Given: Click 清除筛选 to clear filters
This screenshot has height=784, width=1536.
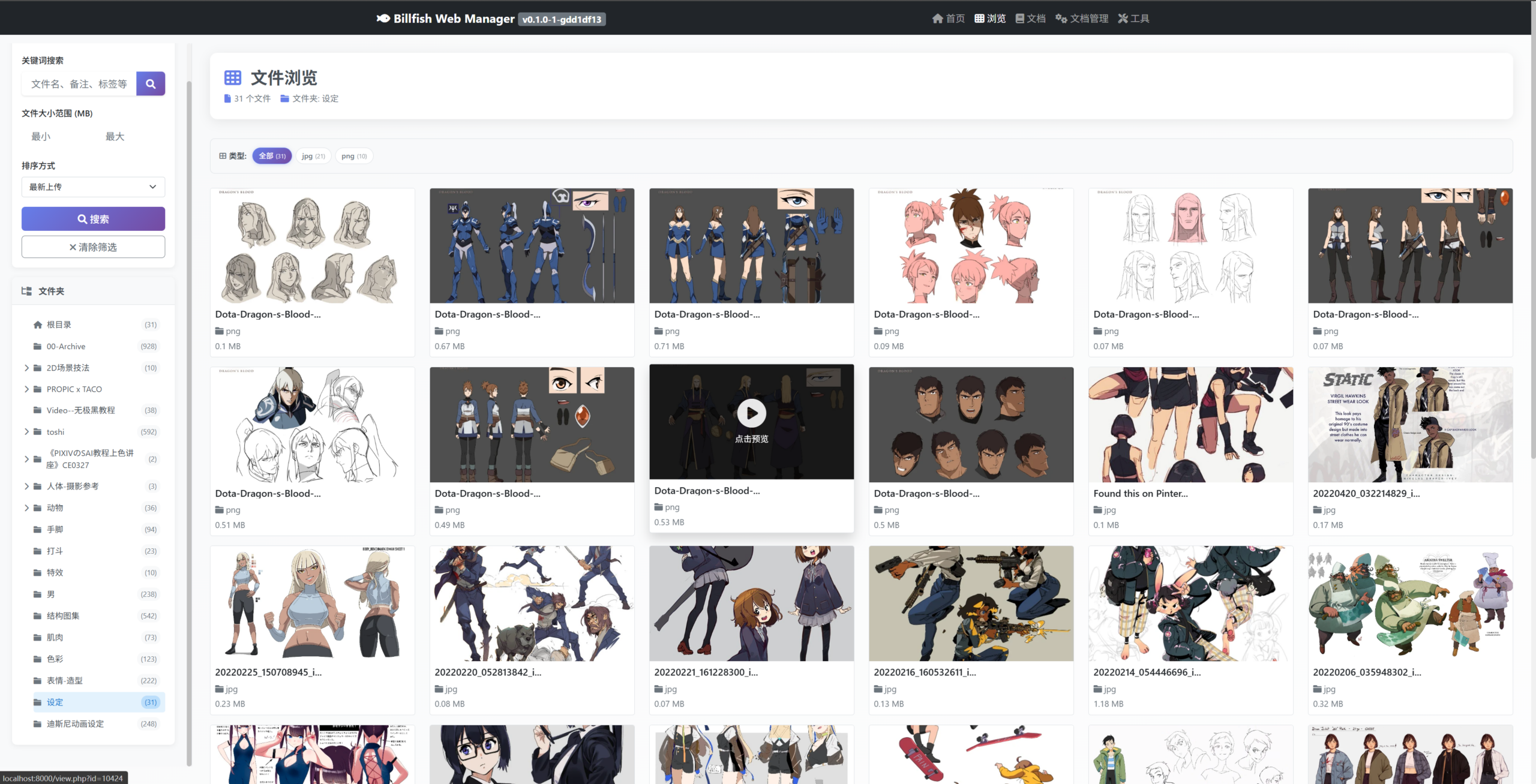Looking at the screenshot, I should [x=93, y=247].
